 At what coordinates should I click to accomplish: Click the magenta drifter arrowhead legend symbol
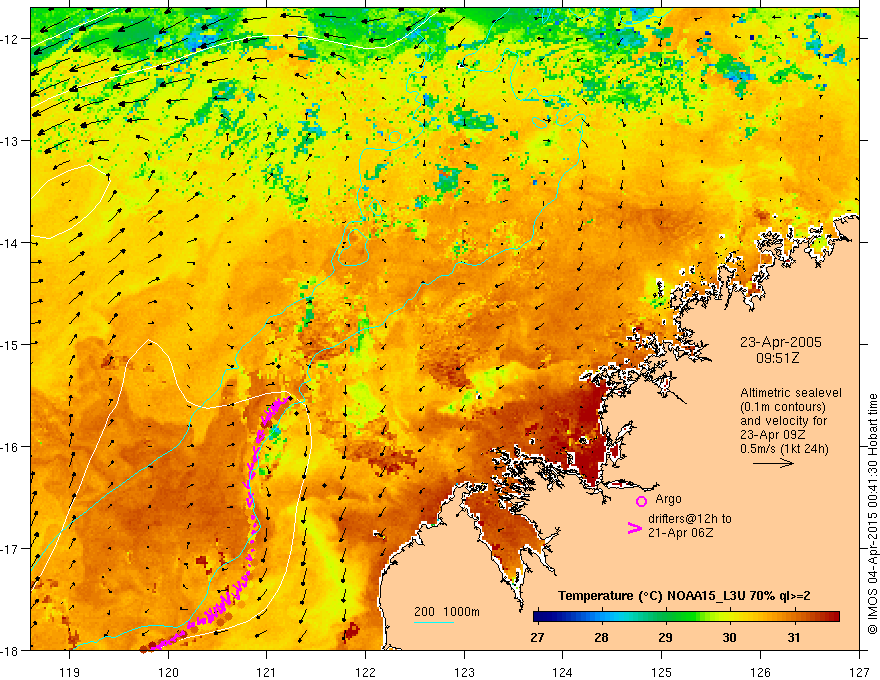pos(634,528)
